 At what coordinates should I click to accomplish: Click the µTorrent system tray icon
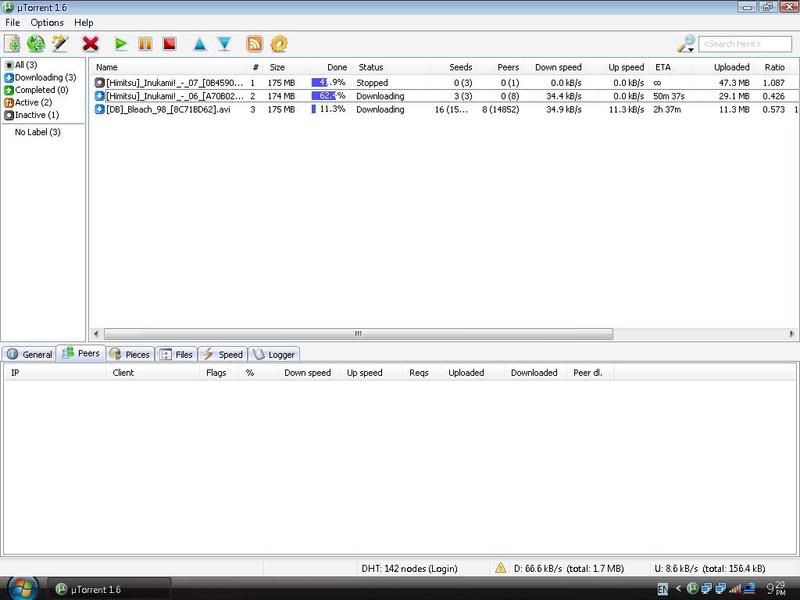pyautogui.click(x=693, y=589)
